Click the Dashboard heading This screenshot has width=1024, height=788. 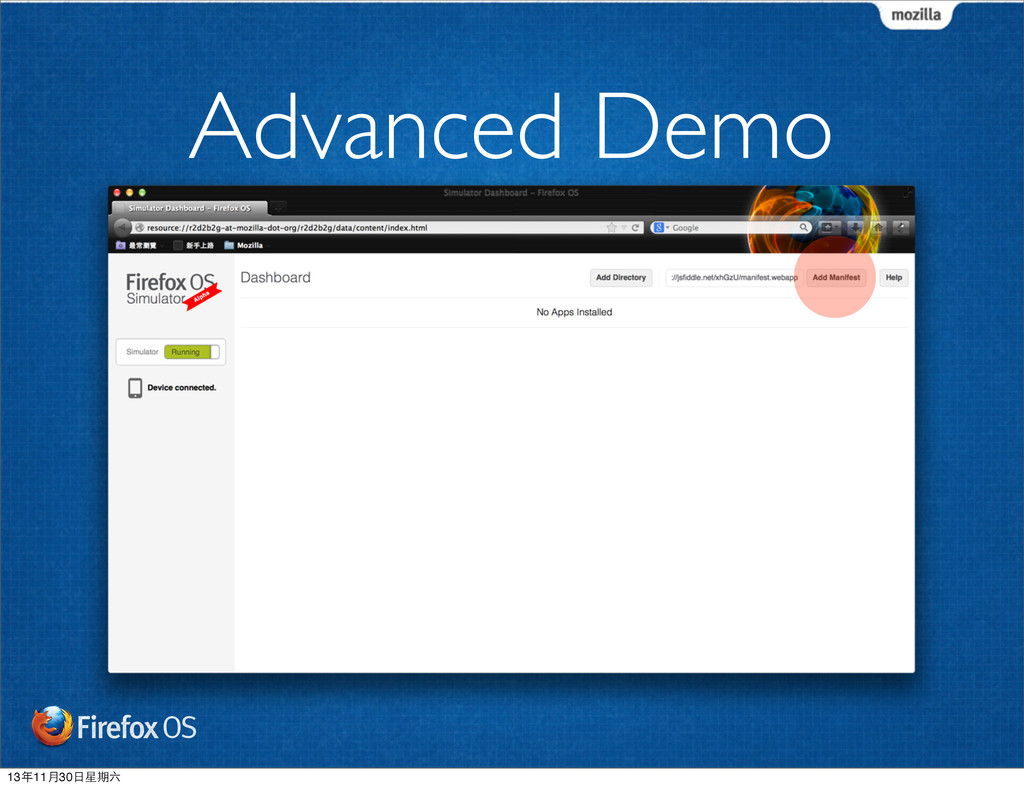pos(276,277)
